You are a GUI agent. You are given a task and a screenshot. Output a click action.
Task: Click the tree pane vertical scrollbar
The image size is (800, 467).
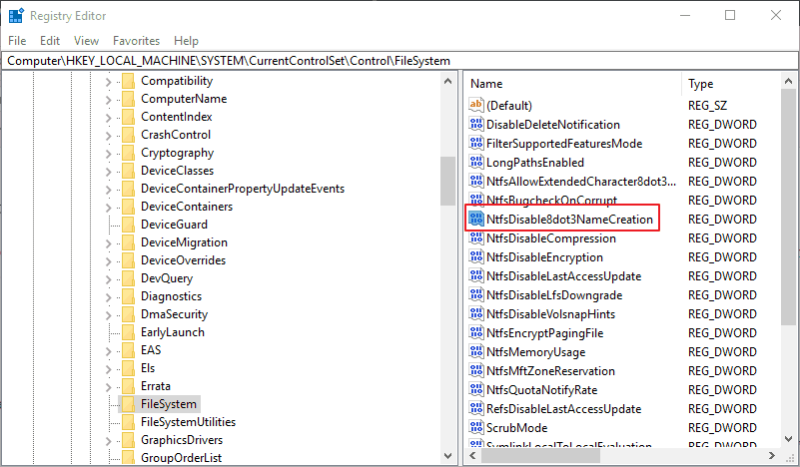448,180
